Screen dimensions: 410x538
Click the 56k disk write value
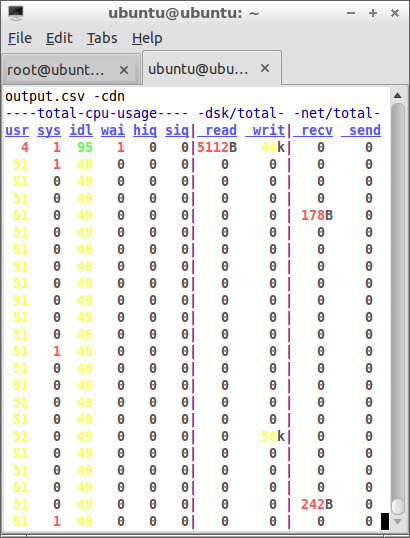[x=272, y=436]
